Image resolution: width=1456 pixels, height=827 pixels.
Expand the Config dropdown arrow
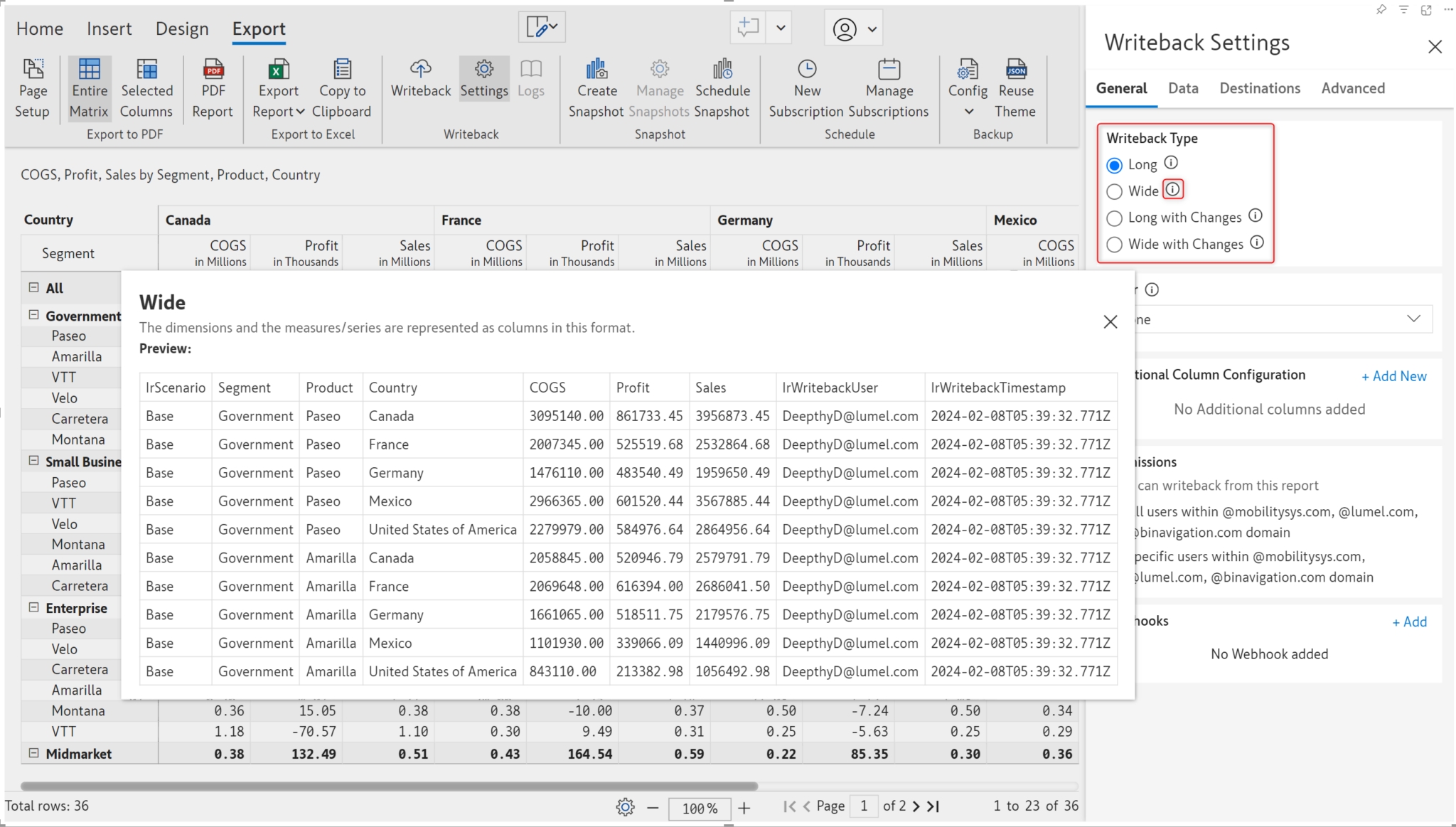click(x=968, y=112)
